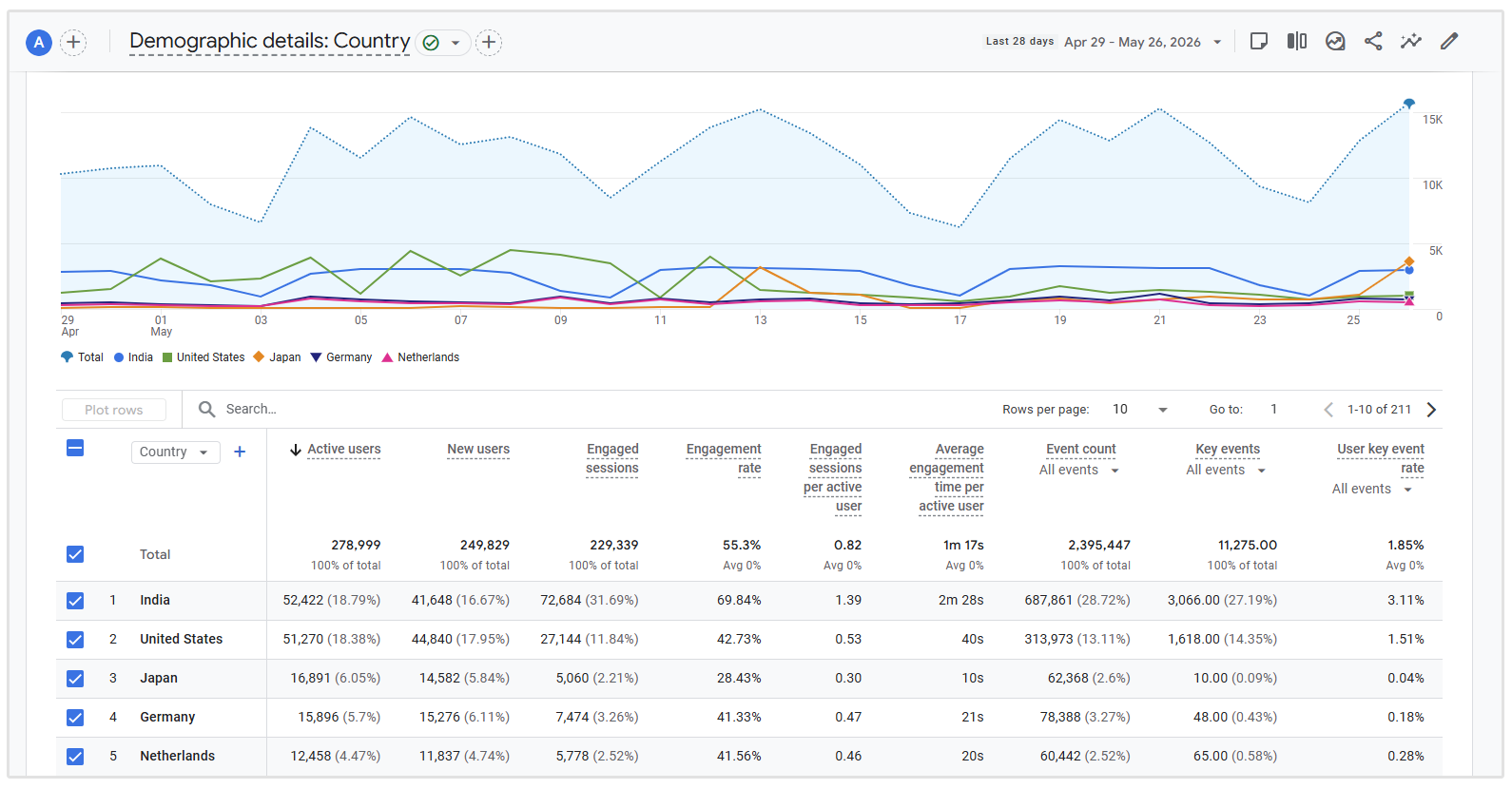Screen dimensions: 1512x789
Task: Click the Japan orange legend diamond
Action: pos(259,357)
